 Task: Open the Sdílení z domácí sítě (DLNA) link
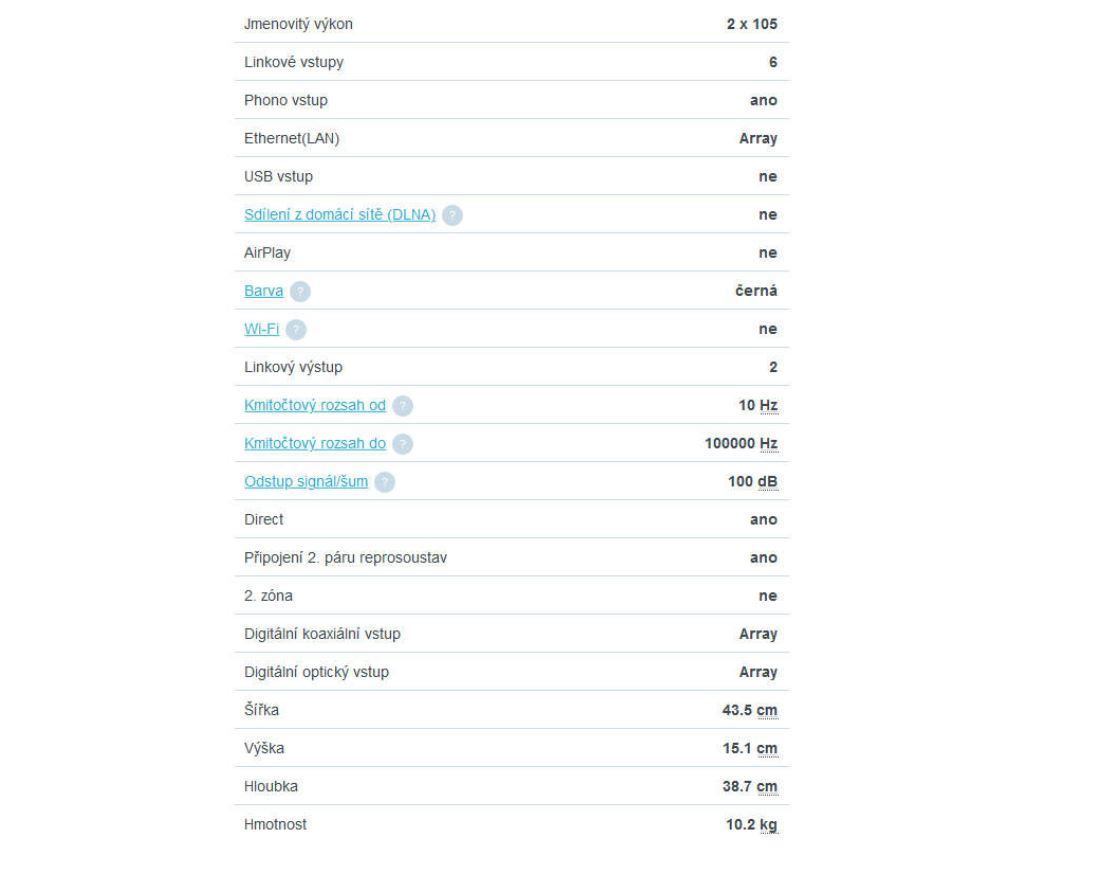[340, 215]
